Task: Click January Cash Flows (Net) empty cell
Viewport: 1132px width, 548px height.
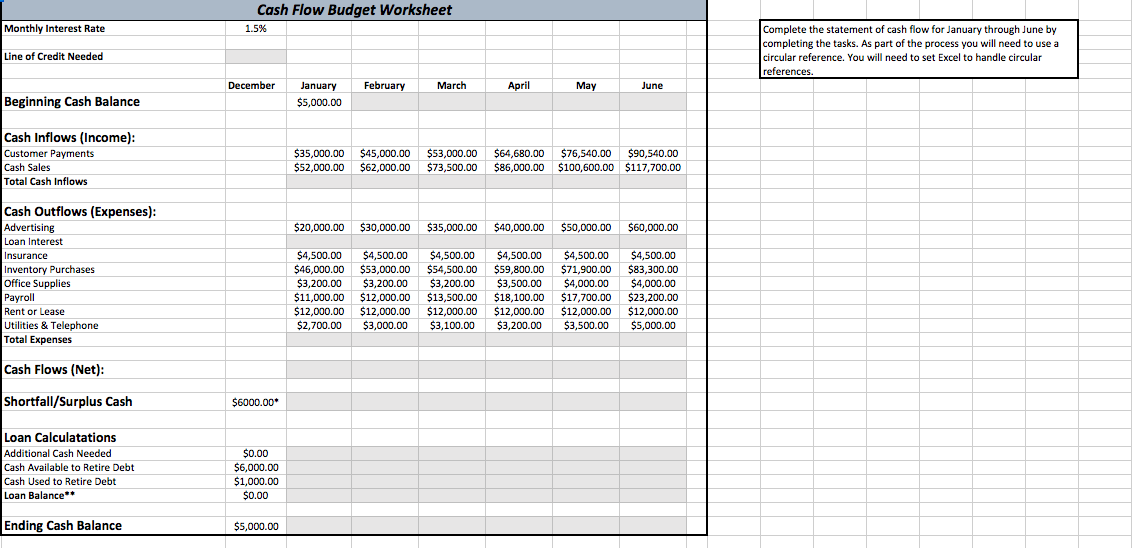Action: (318, 370)
